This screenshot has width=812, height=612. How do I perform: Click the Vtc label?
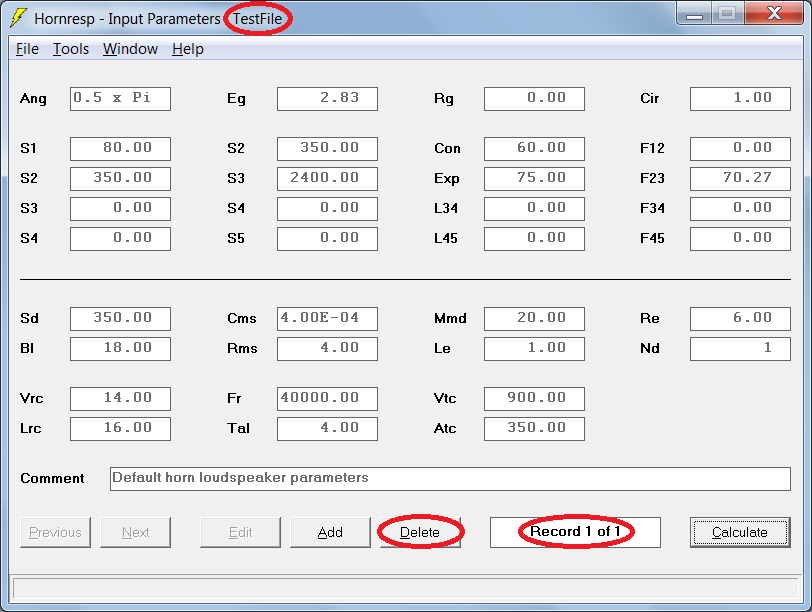(x=445, y=399)
